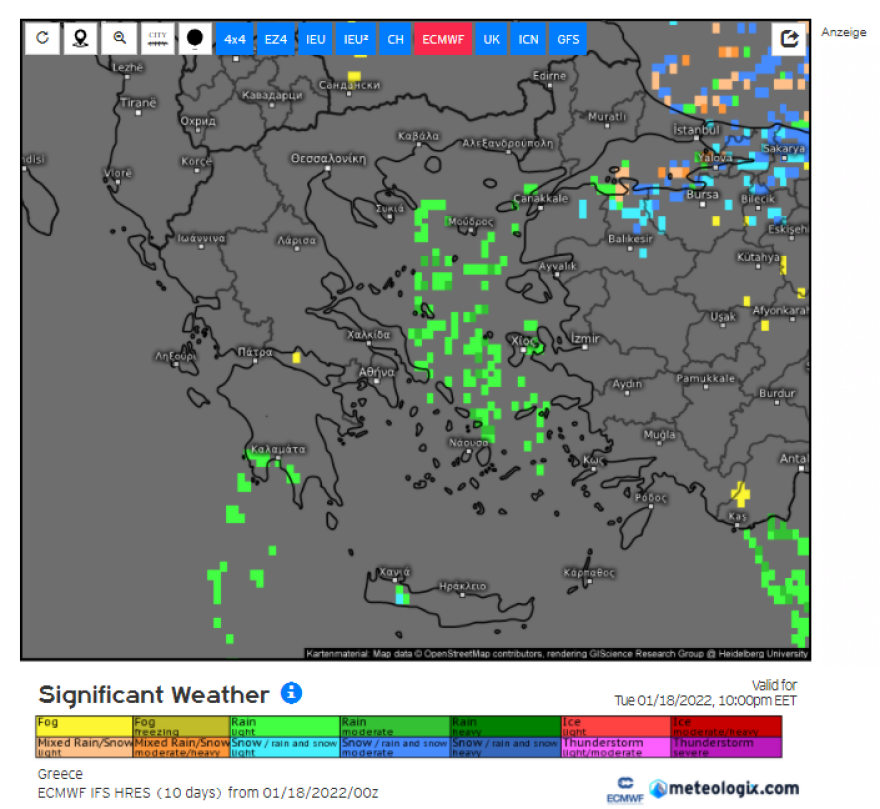
Task: Toggle city names display button
Action: point(157,38)
